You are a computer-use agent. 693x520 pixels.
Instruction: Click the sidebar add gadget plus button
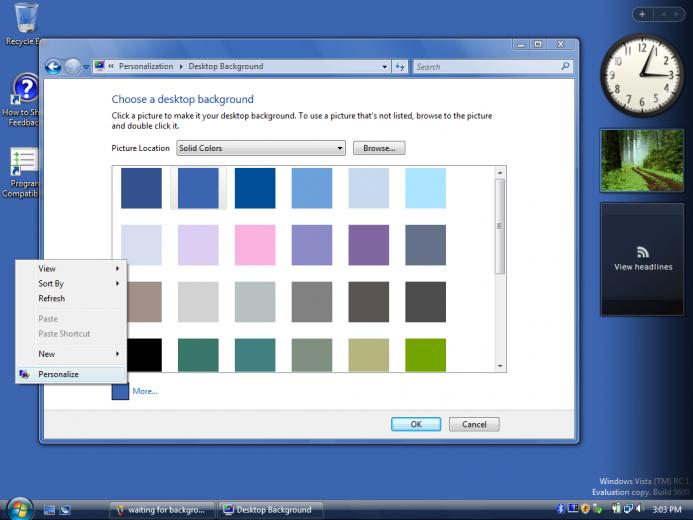(x=643, y=14)
